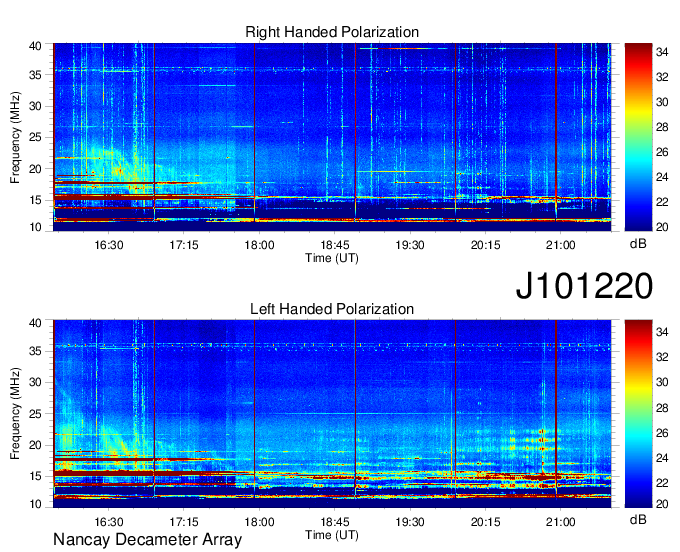Click the 24 dB label on Right Handed colorbar
Screen dimensions: 680x552
point(662,177)
